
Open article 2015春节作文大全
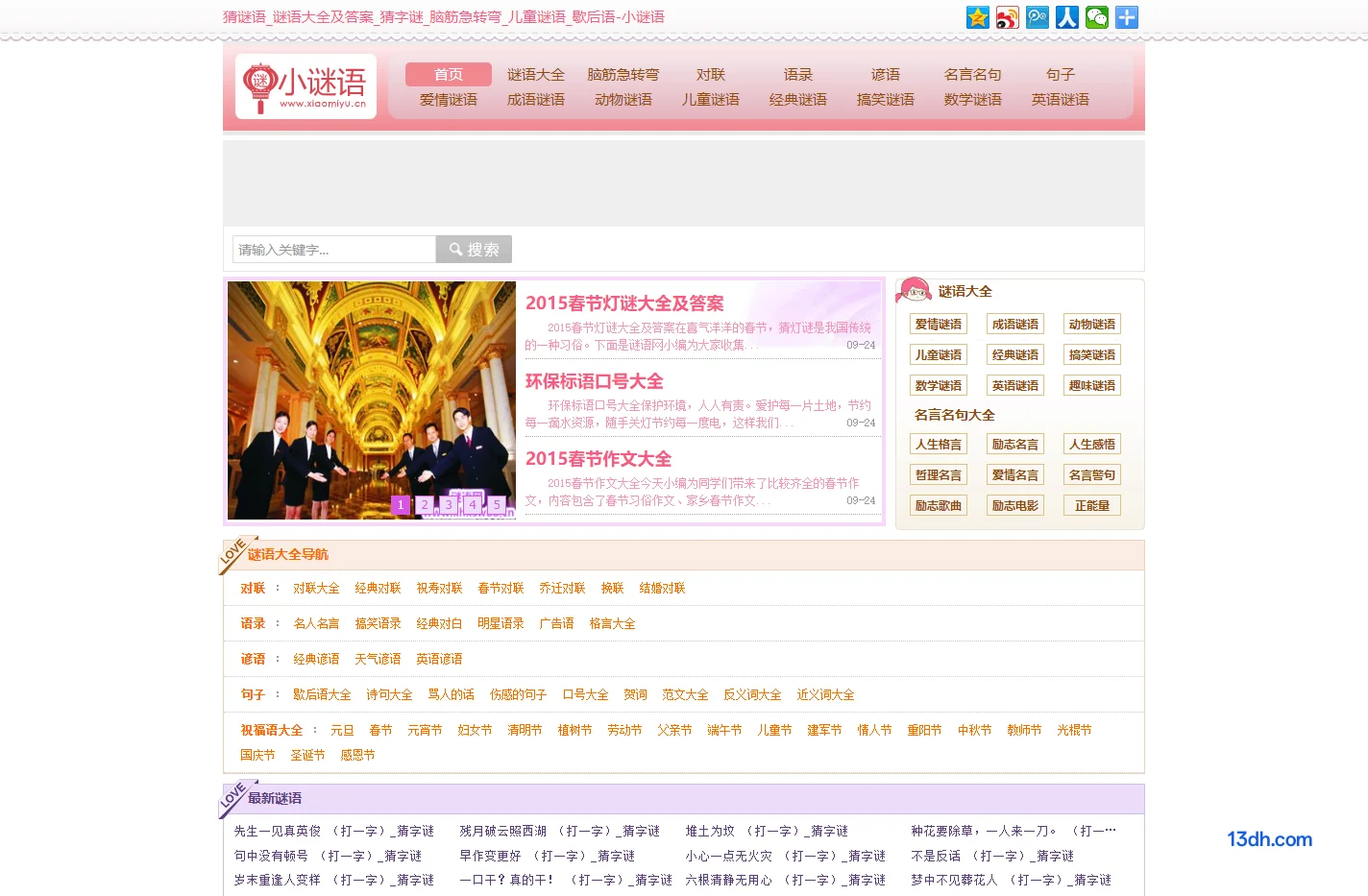click(598, 459)
